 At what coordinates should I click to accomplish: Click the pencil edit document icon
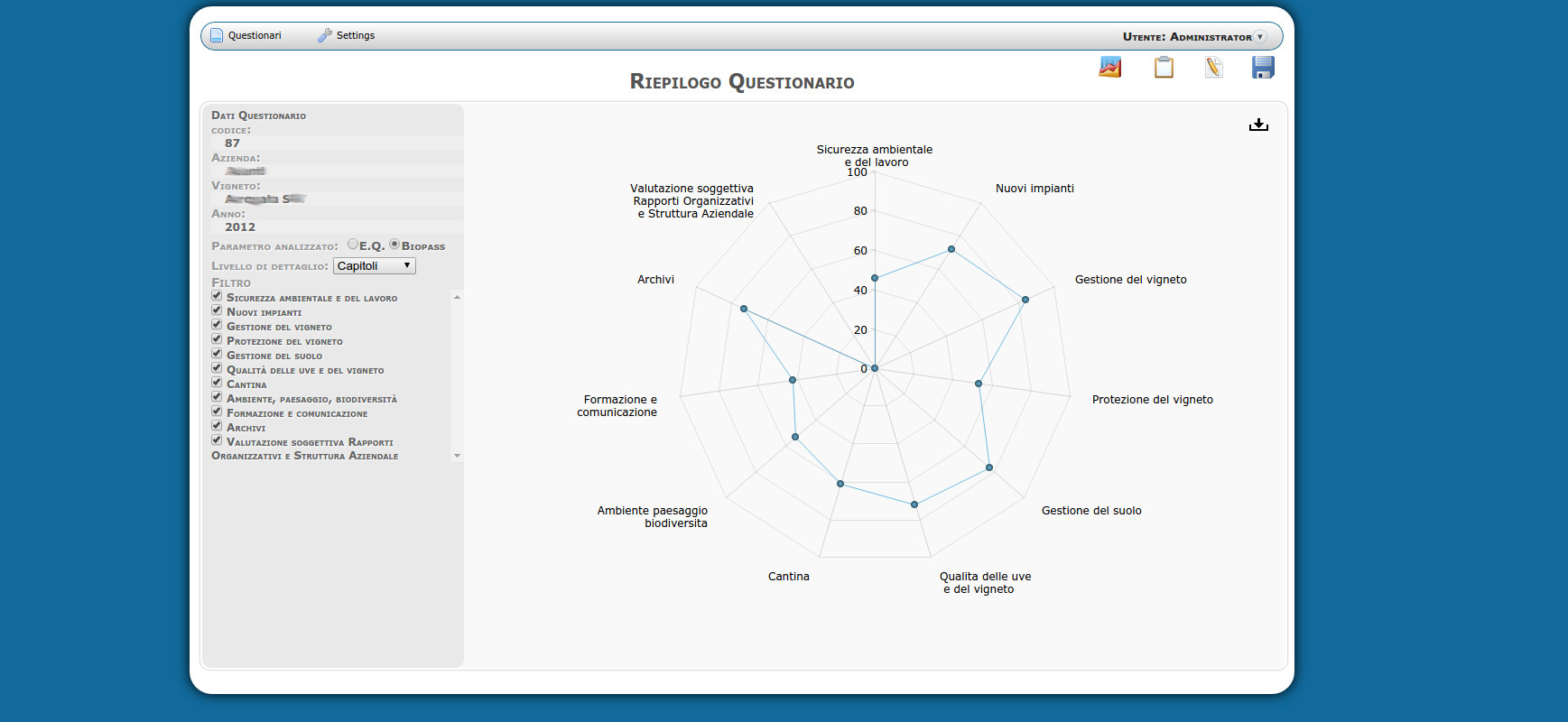tap(1213, 67)
